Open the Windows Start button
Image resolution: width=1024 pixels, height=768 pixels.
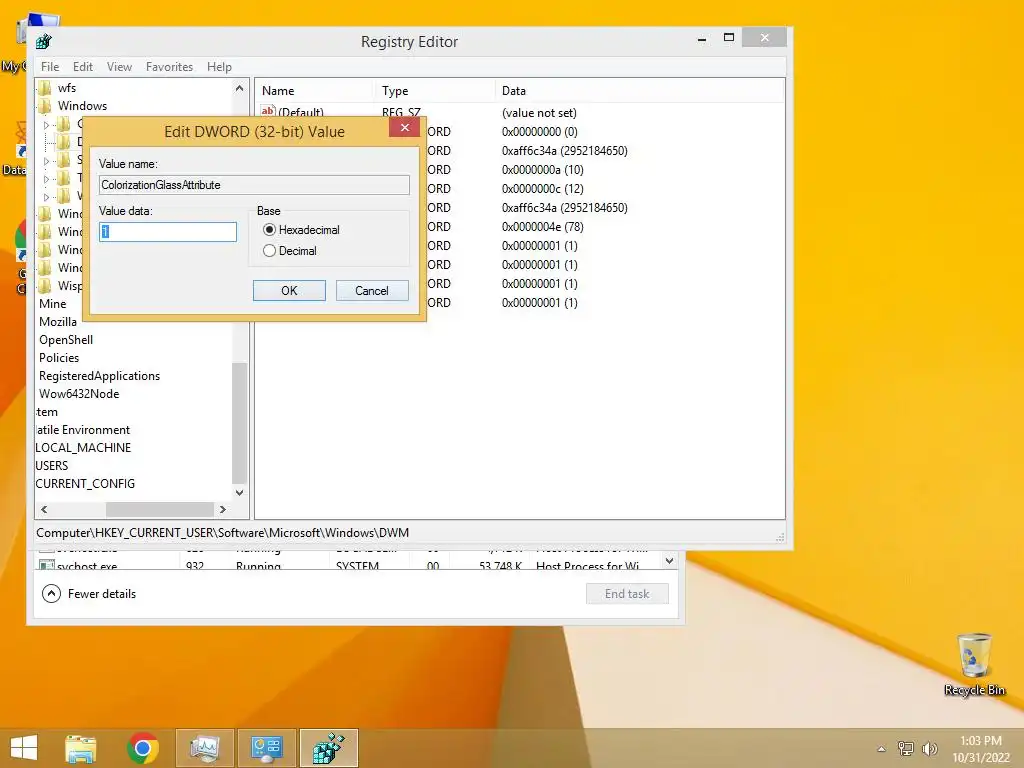coord(24,748)
